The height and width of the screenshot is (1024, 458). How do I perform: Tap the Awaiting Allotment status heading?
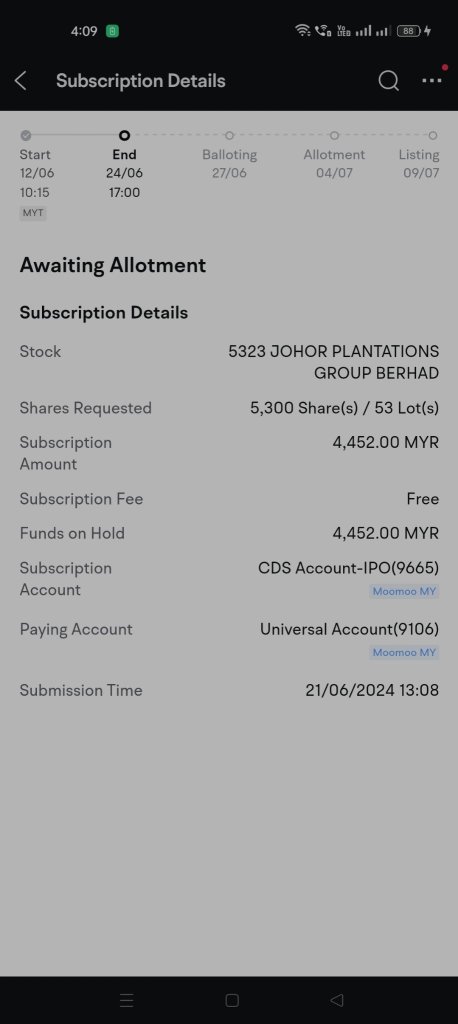pyautogui.click(x=113, y=265)
